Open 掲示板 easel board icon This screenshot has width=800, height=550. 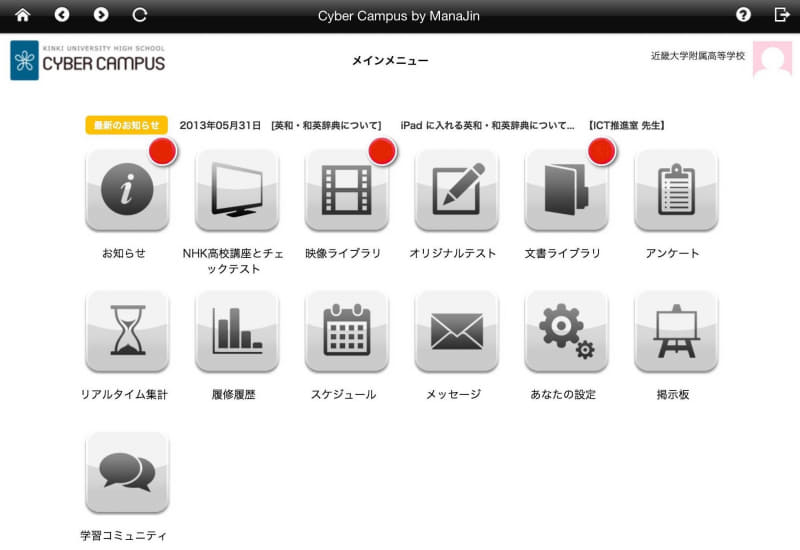[x=676, y=331]
